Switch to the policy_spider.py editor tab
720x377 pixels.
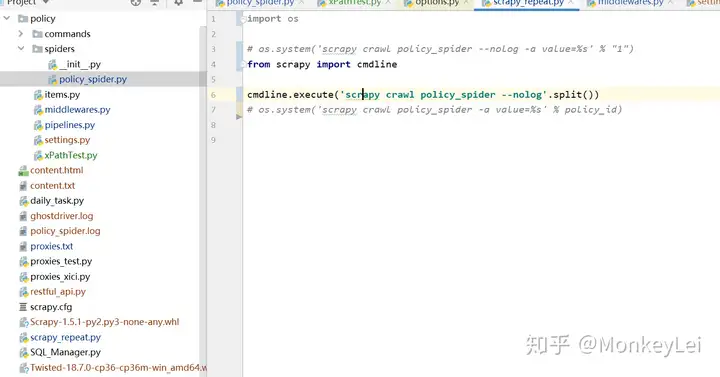pos(260,3)
